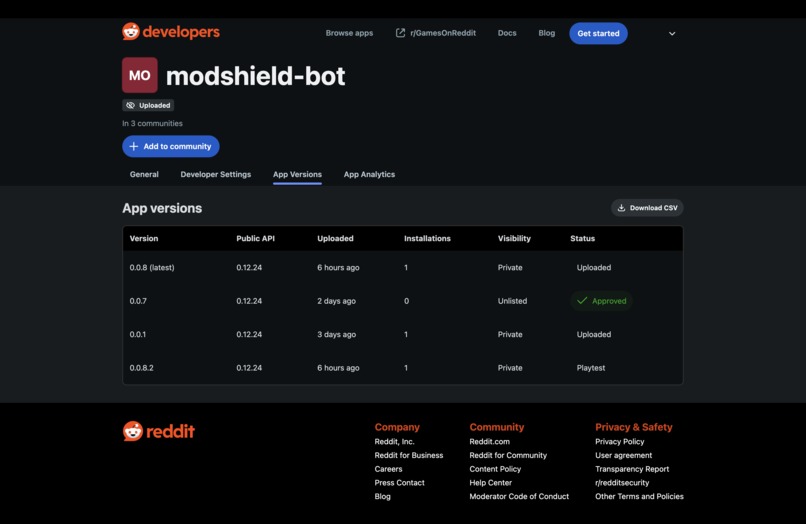Screen dimensions: 806x524
Task: Open Reddit for Community link
Action: point(508,455)
